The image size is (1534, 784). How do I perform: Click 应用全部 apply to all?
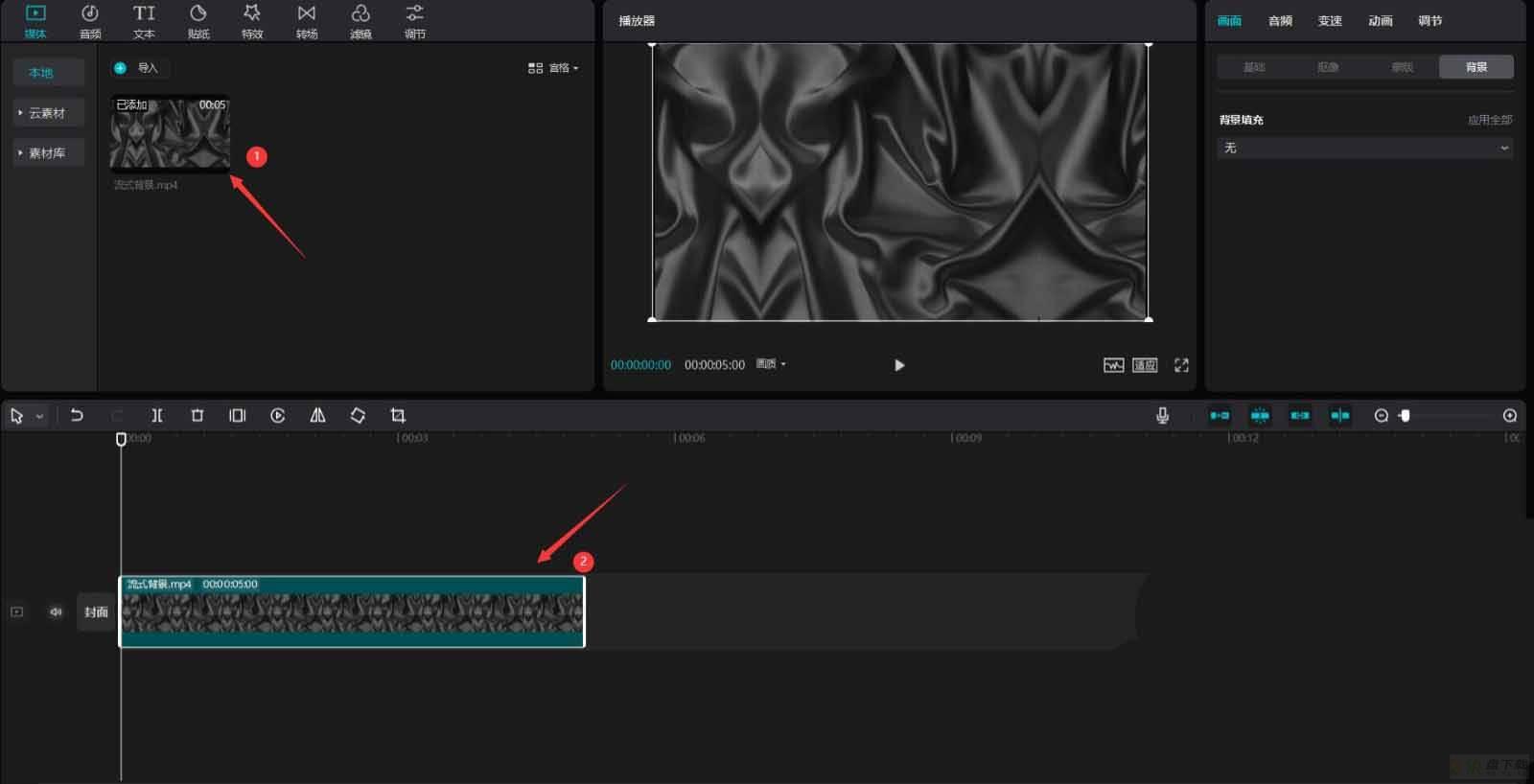pyautogui.click(x=1490, y=120)
